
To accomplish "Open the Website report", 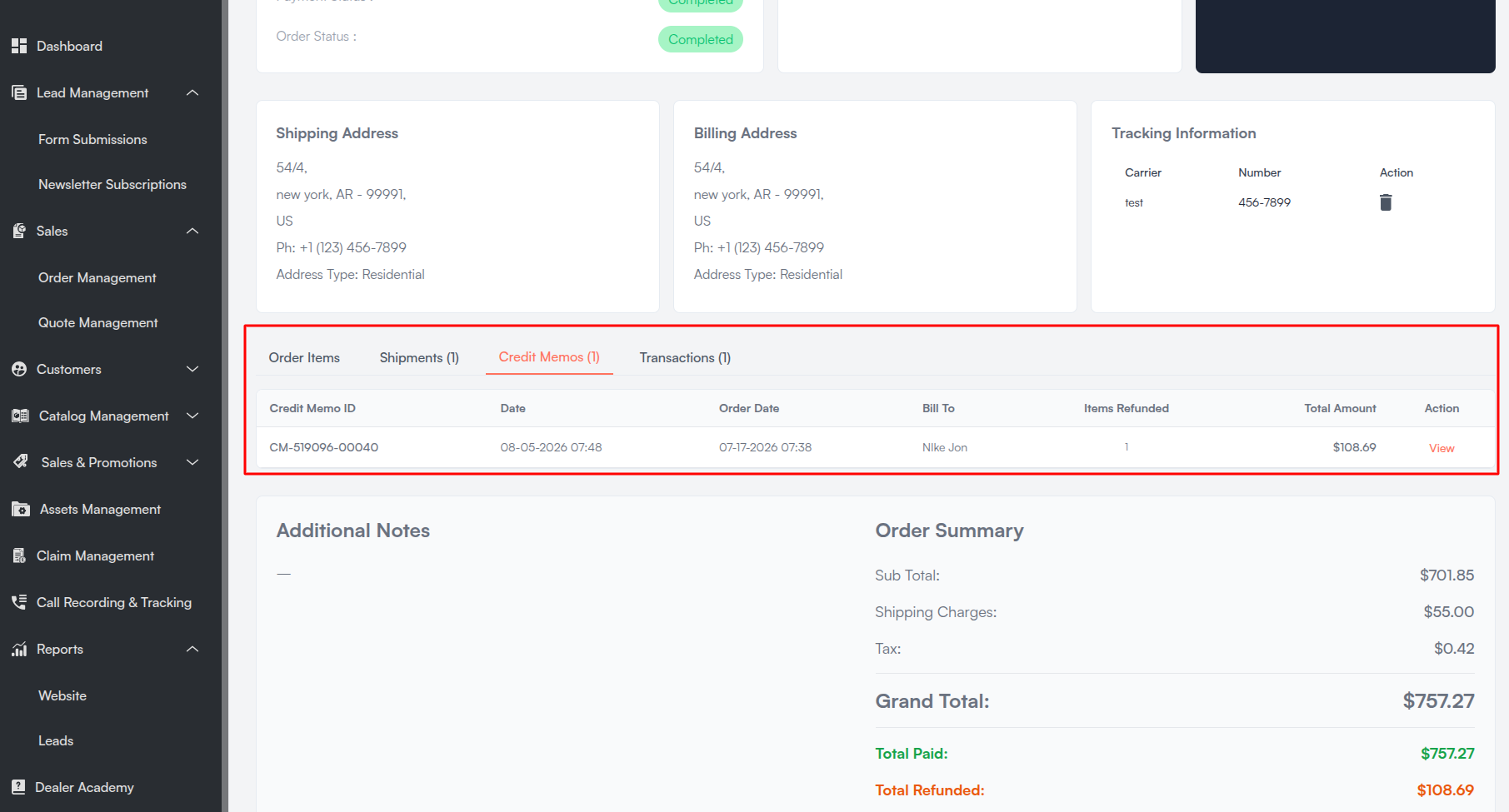I will click(x=62, y=695).
